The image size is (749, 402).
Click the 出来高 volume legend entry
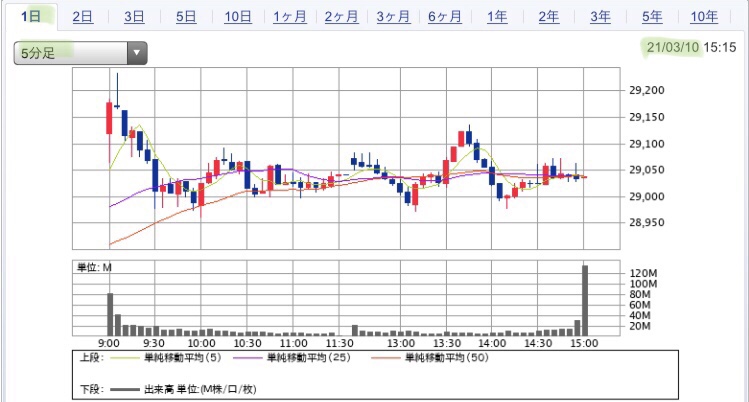[200, 389]
